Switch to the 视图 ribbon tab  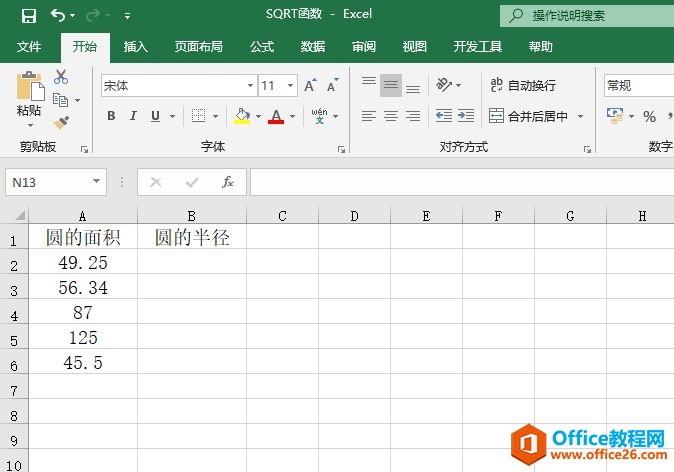point(414,46)
